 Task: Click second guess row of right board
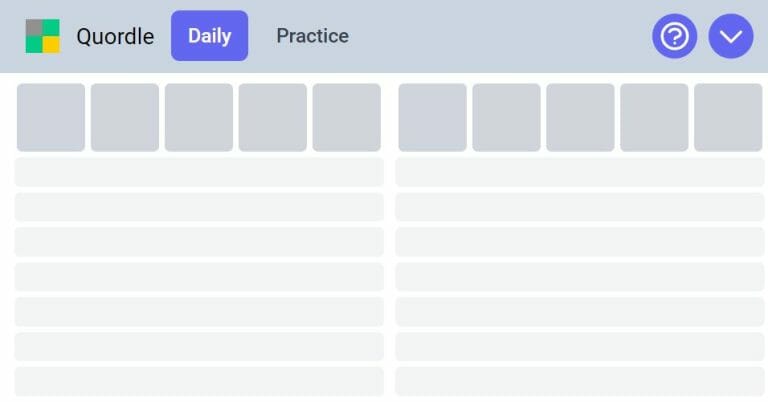tap(580, 172)
